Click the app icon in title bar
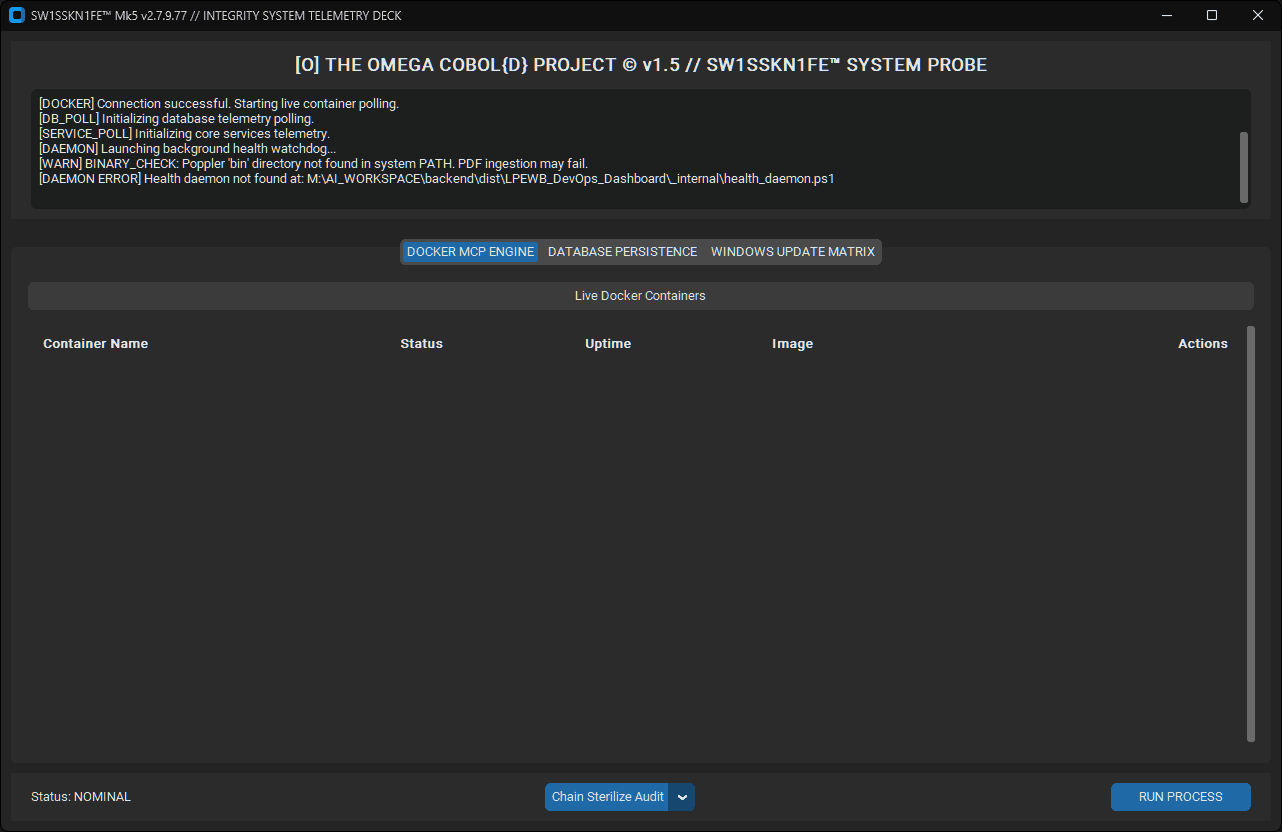 pos(16,15)
